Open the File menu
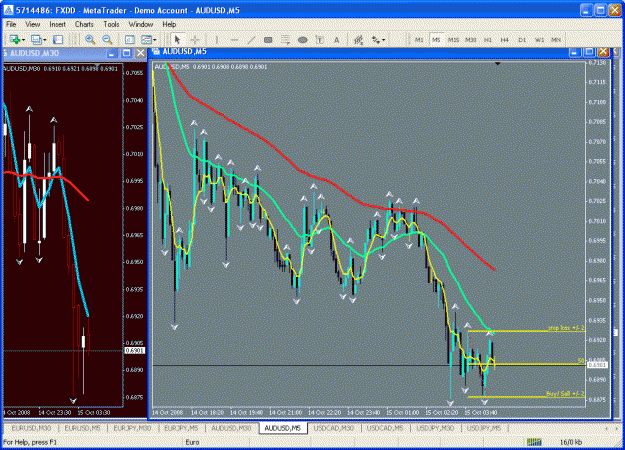 click(11, 24)
